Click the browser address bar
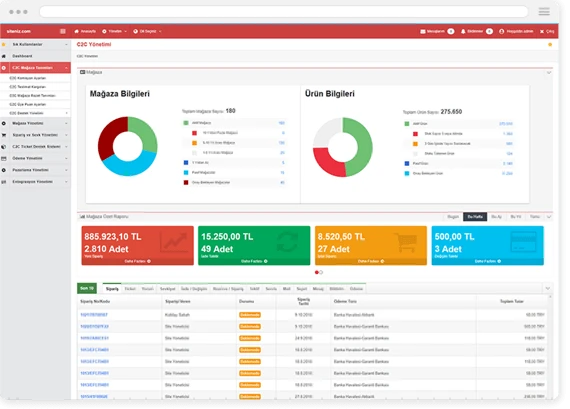 point(284,12)
